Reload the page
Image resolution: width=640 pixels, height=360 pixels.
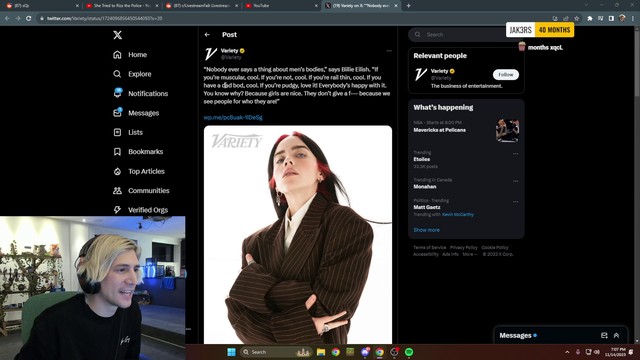29,18
